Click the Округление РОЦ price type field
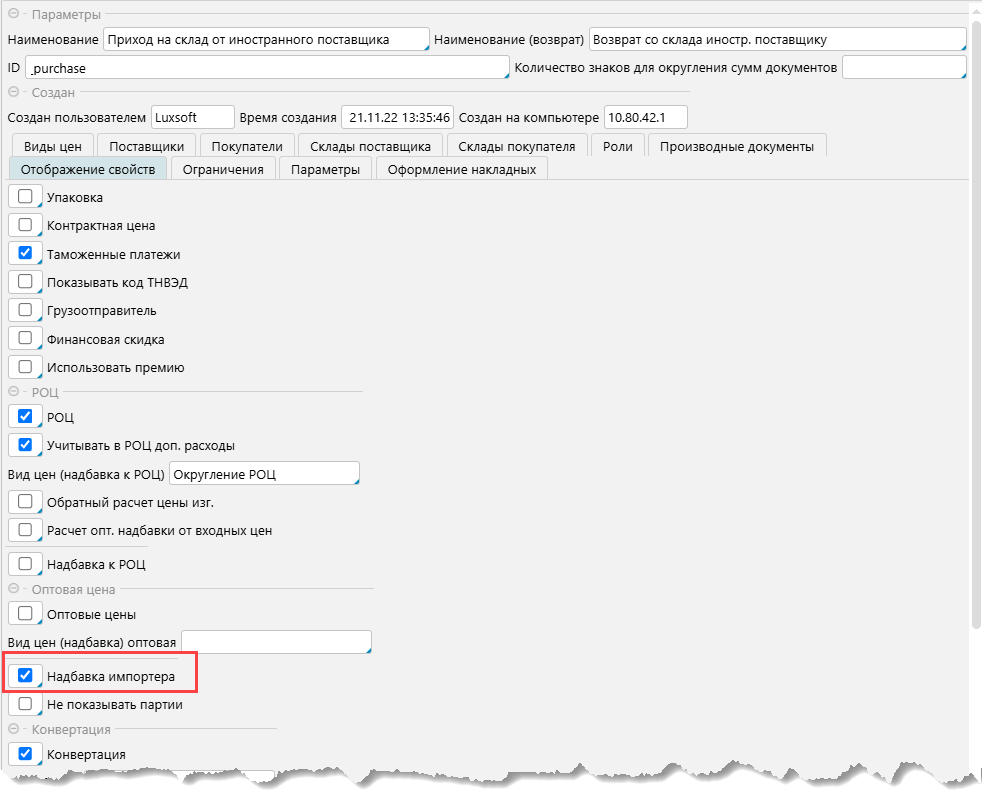Viewport: 982px width, 791px height. click(264, 473)
